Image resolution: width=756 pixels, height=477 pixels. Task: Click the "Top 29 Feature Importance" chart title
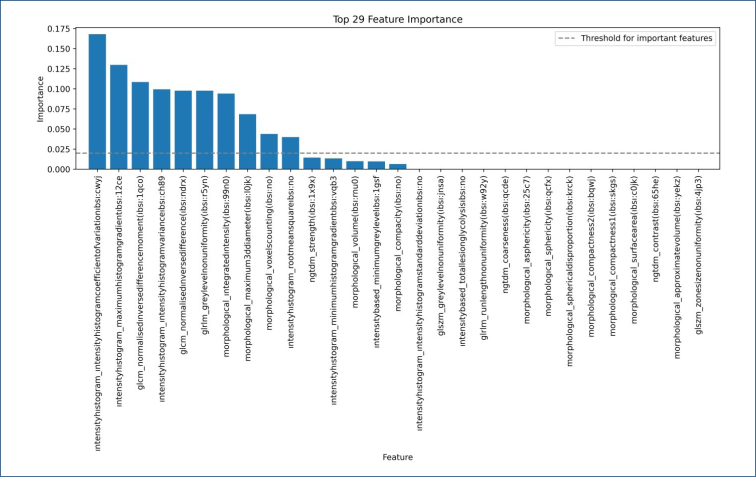(397, 19)
